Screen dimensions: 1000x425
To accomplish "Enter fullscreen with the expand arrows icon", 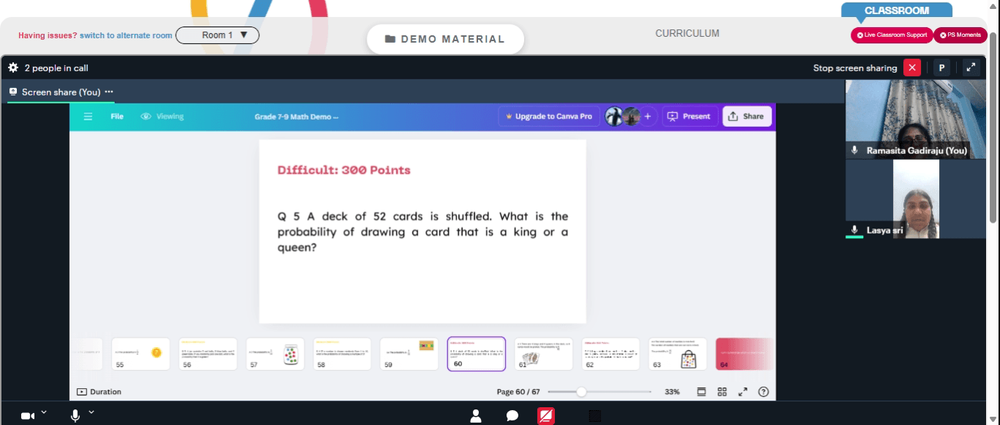I will click(971, 68).
